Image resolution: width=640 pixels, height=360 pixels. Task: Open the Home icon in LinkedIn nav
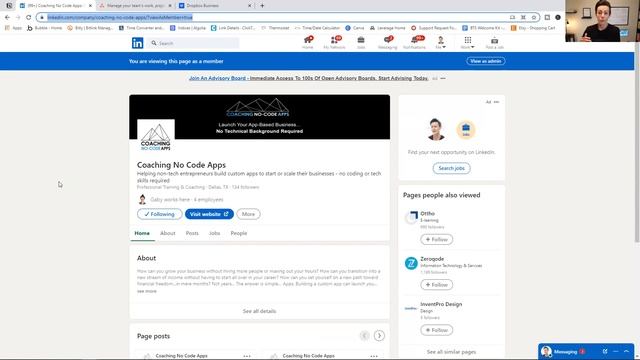(x=308, y=42)
